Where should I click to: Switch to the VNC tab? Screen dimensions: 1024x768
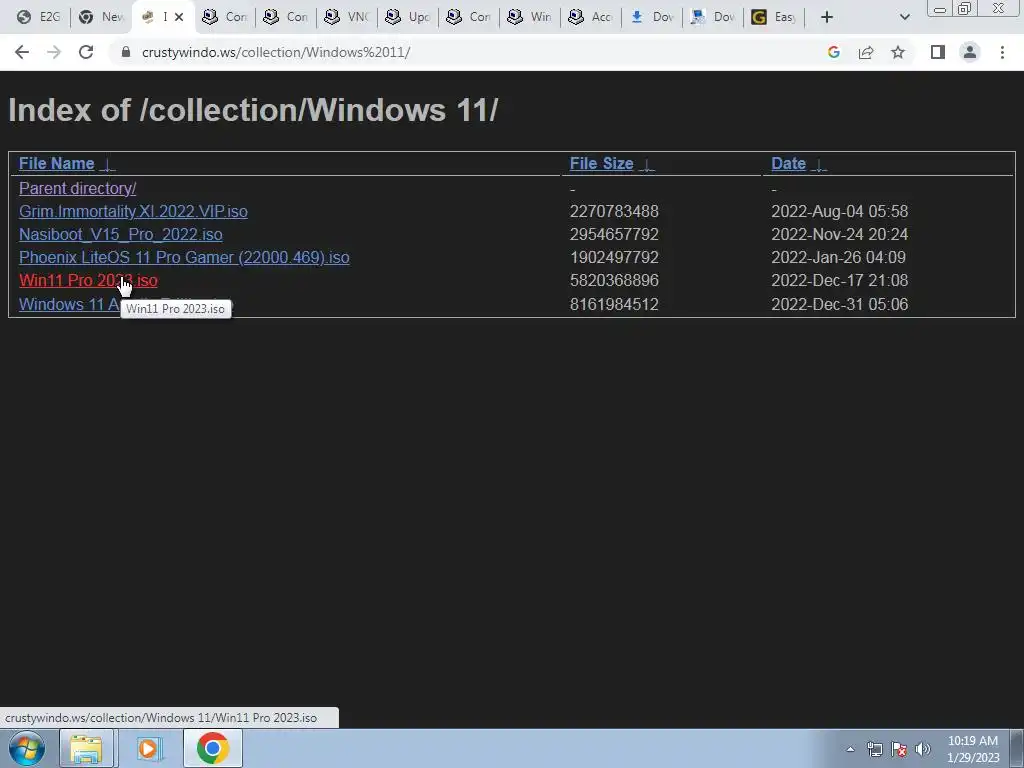(x=347, y=17)
